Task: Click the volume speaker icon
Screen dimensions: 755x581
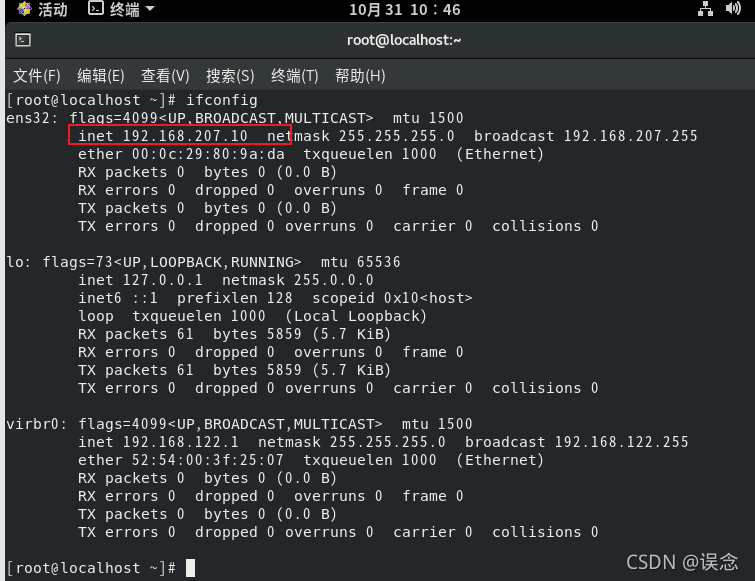Action: 733,8
